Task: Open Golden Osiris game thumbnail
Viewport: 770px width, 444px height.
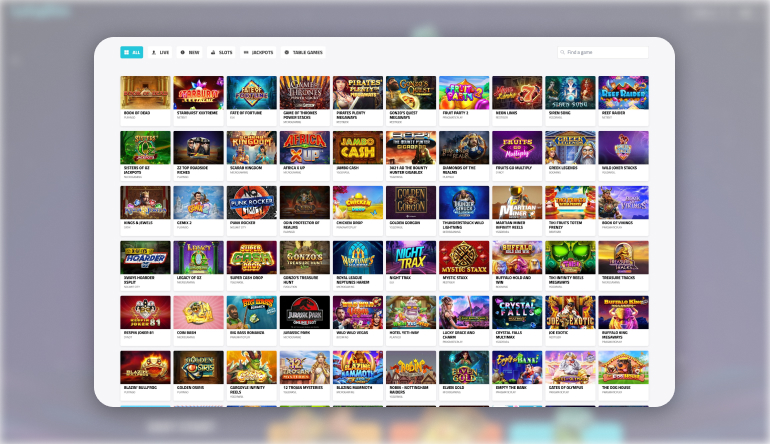Action: (198, 367)
